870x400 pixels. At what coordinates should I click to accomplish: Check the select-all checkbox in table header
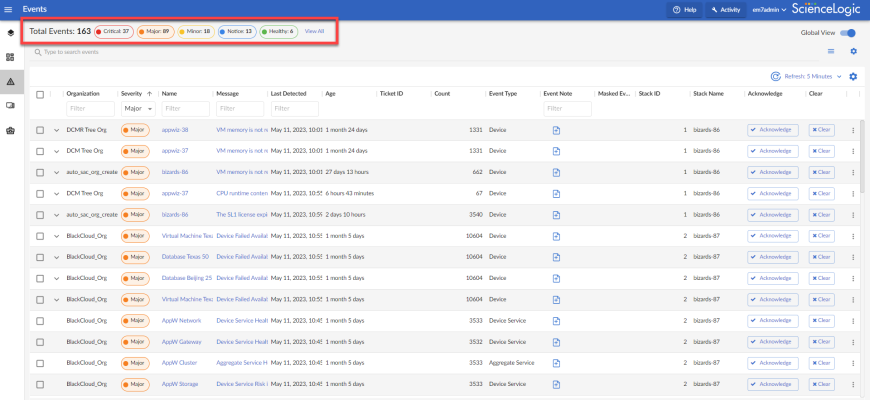coord(40,94)
